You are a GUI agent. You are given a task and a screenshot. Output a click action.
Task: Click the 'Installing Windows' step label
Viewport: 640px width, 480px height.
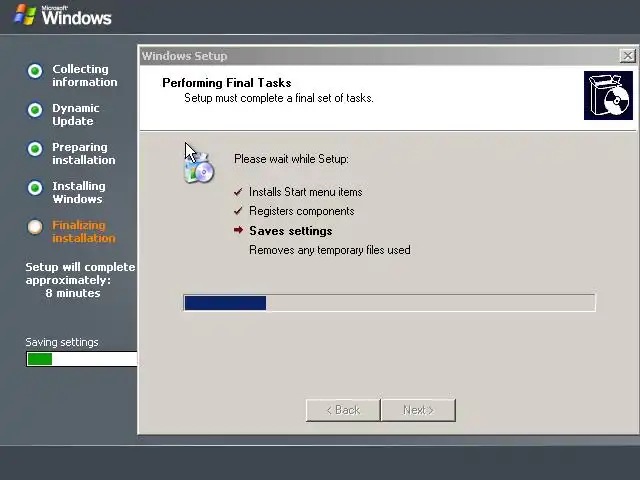click(79, 192)
